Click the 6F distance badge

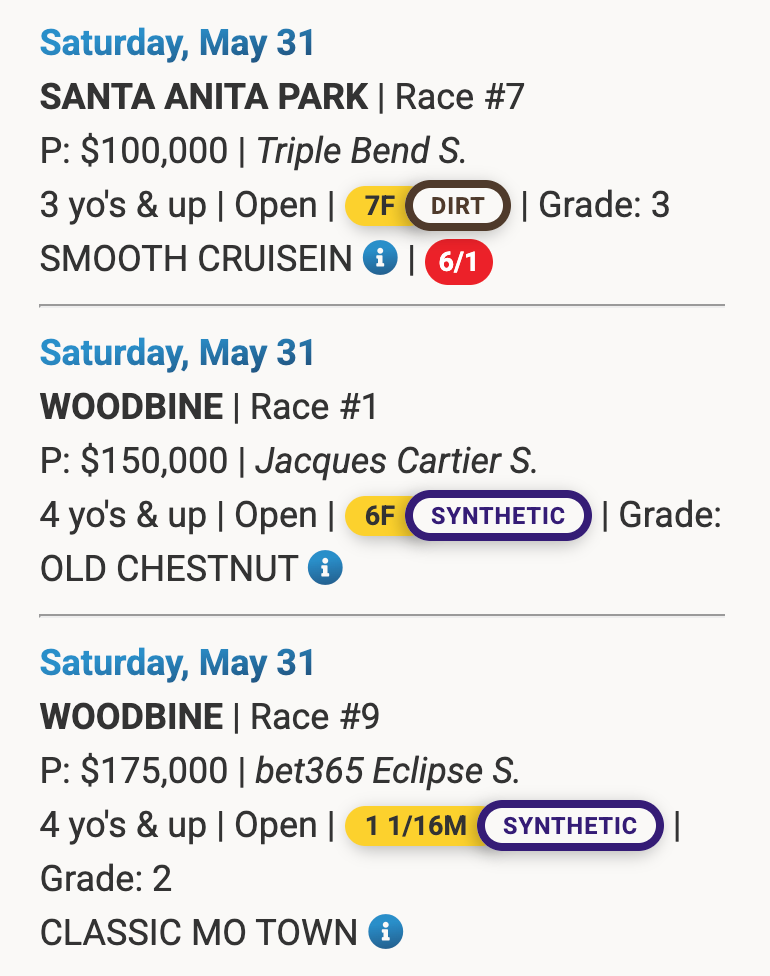380,516
